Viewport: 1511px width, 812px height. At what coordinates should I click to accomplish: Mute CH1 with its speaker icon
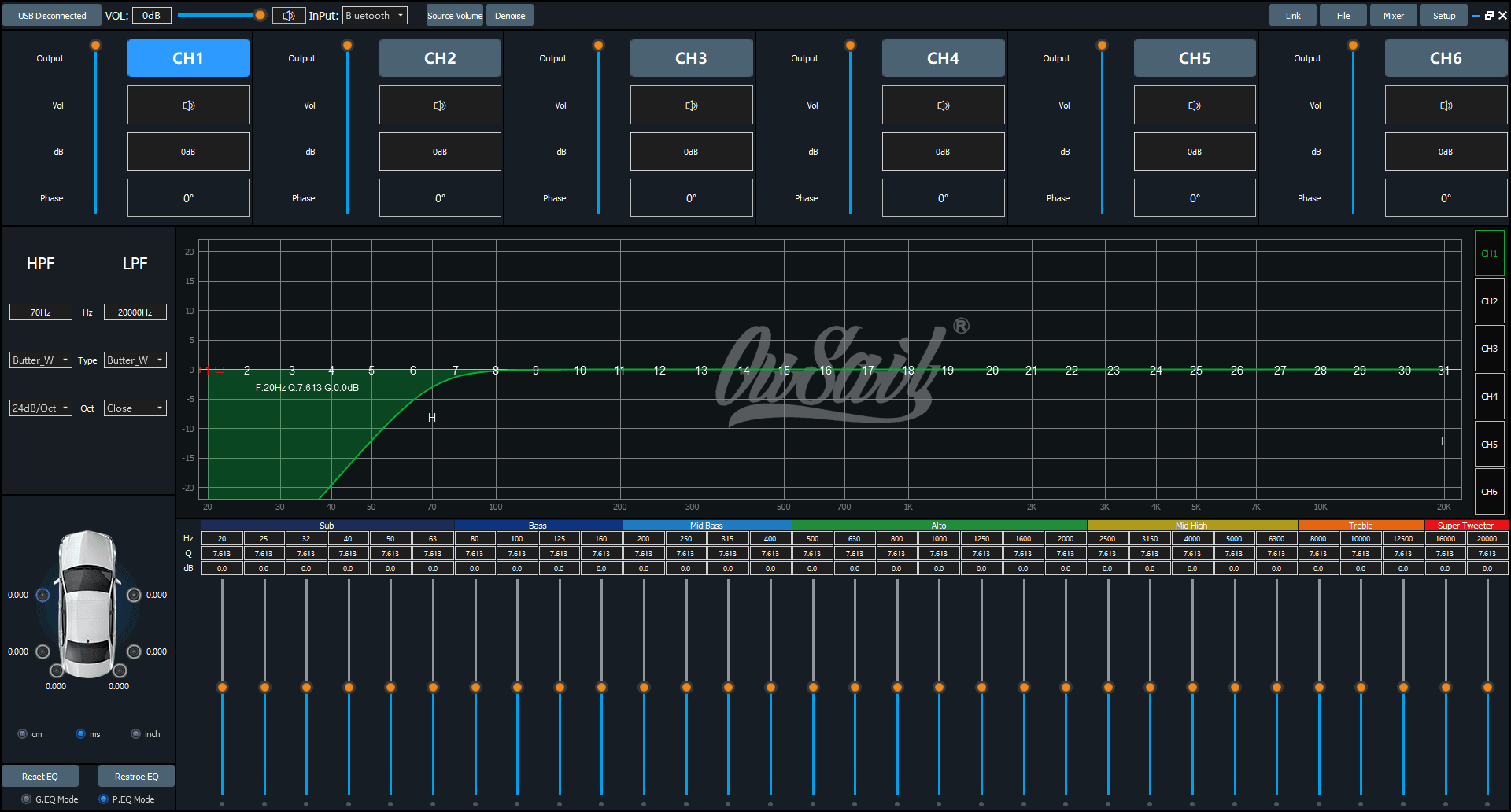click(x=188, y=105)
